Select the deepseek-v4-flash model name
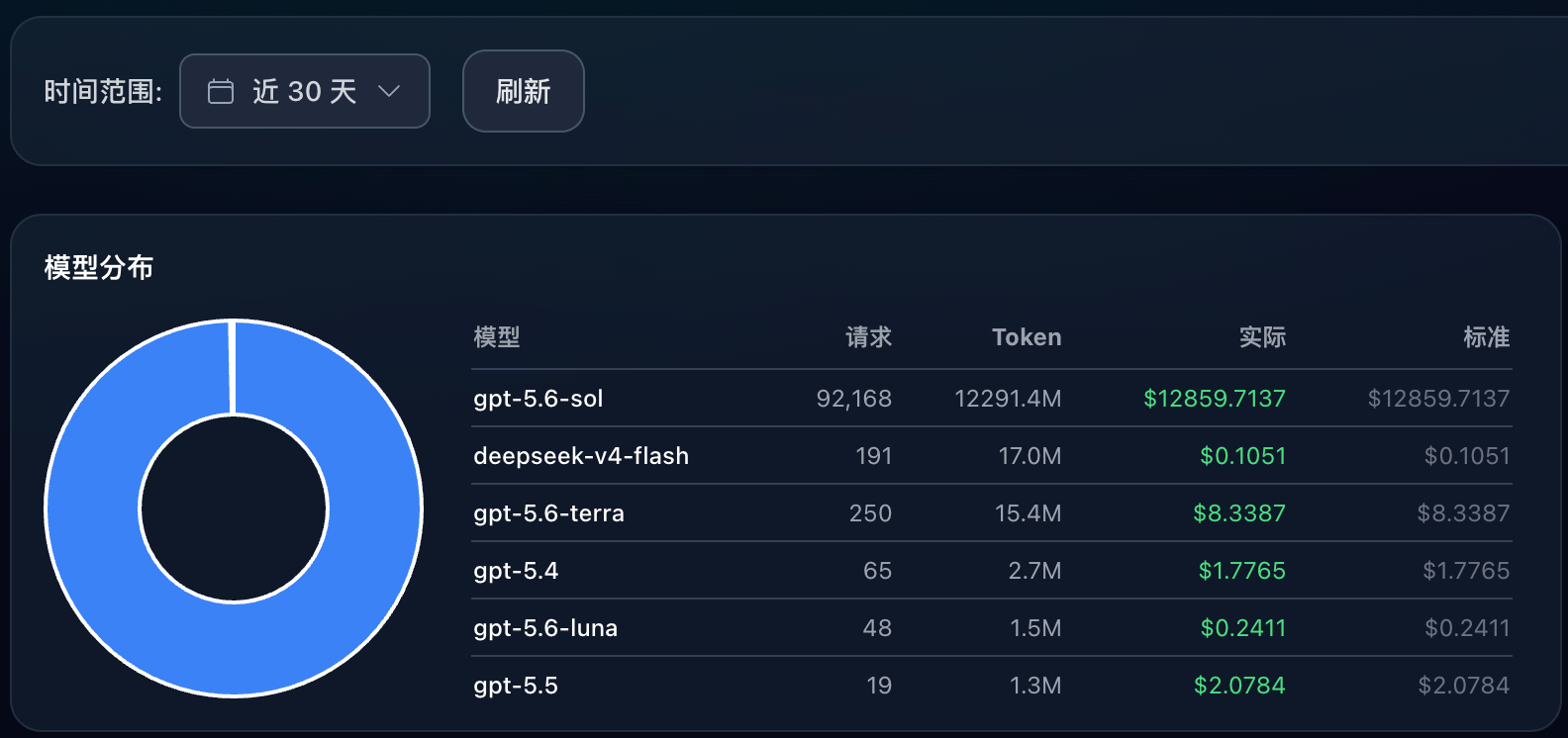Image resolution: width=1568 pixels, height=738 pixels. coord(581,456)
